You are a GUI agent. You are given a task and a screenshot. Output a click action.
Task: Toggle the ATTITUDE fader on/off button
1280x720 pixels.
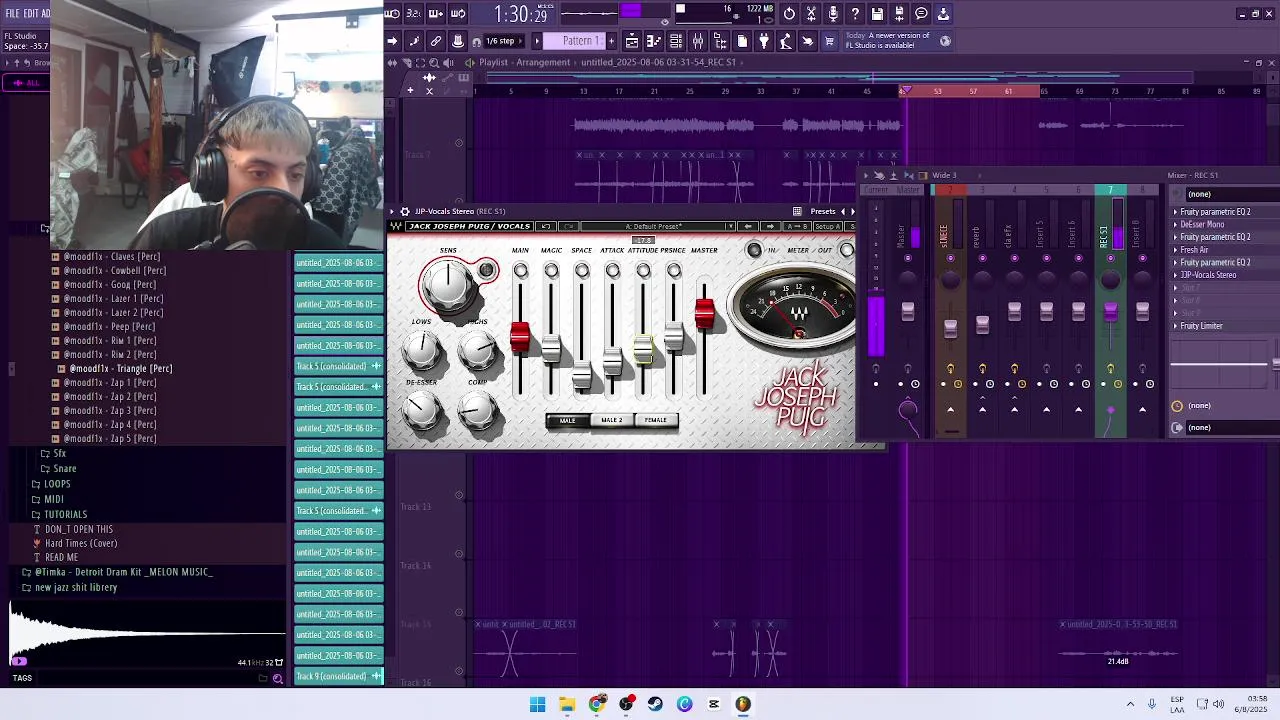tap(643, 271)
